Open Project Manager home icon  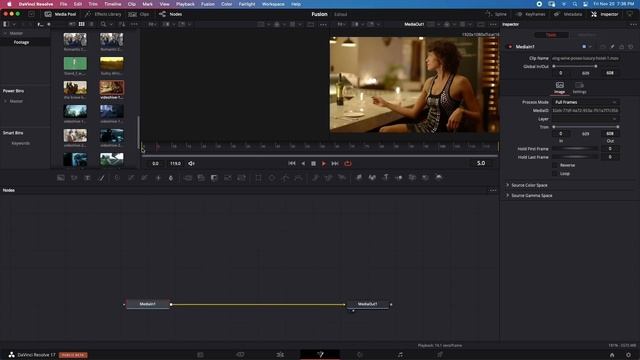(612, 355)
